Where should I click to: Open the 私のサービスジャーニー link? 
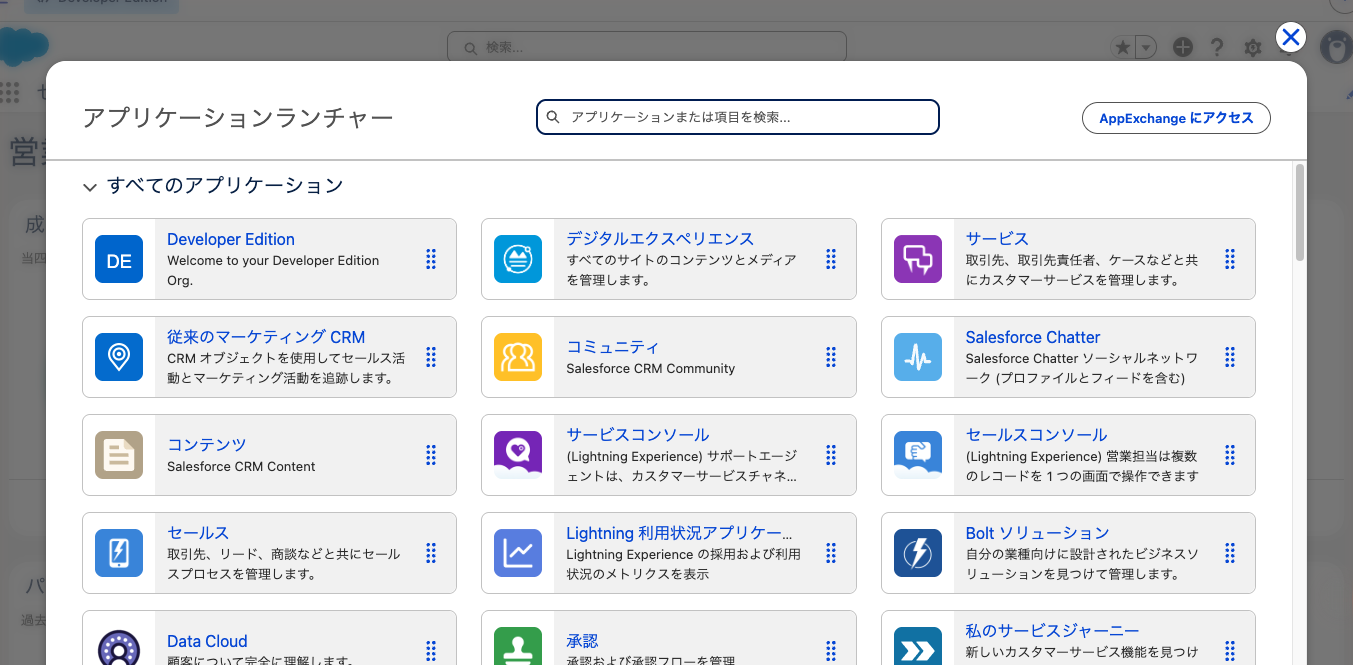coord(1052,631)
